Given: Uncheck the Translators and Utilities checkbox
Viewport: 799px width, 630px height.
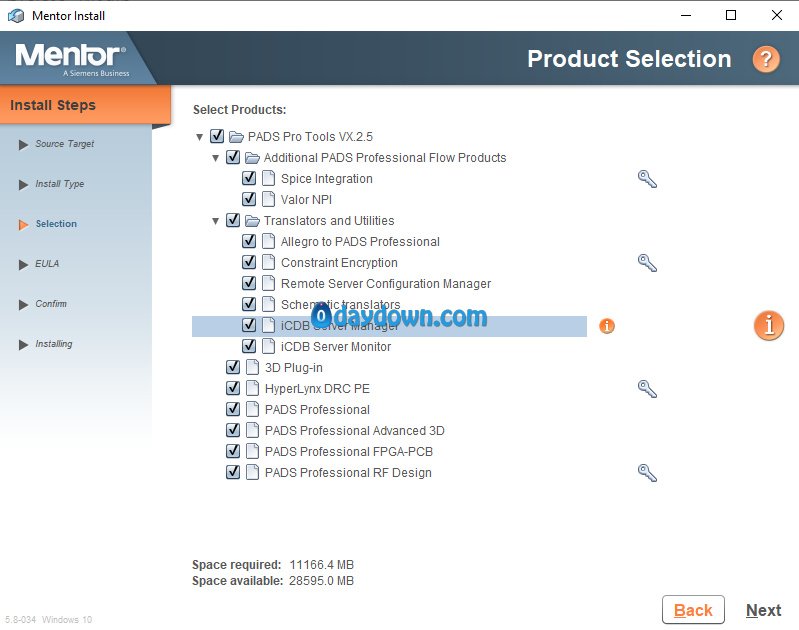Looking at the screenshot, I should pyautogui.click(x=233, y=220).
